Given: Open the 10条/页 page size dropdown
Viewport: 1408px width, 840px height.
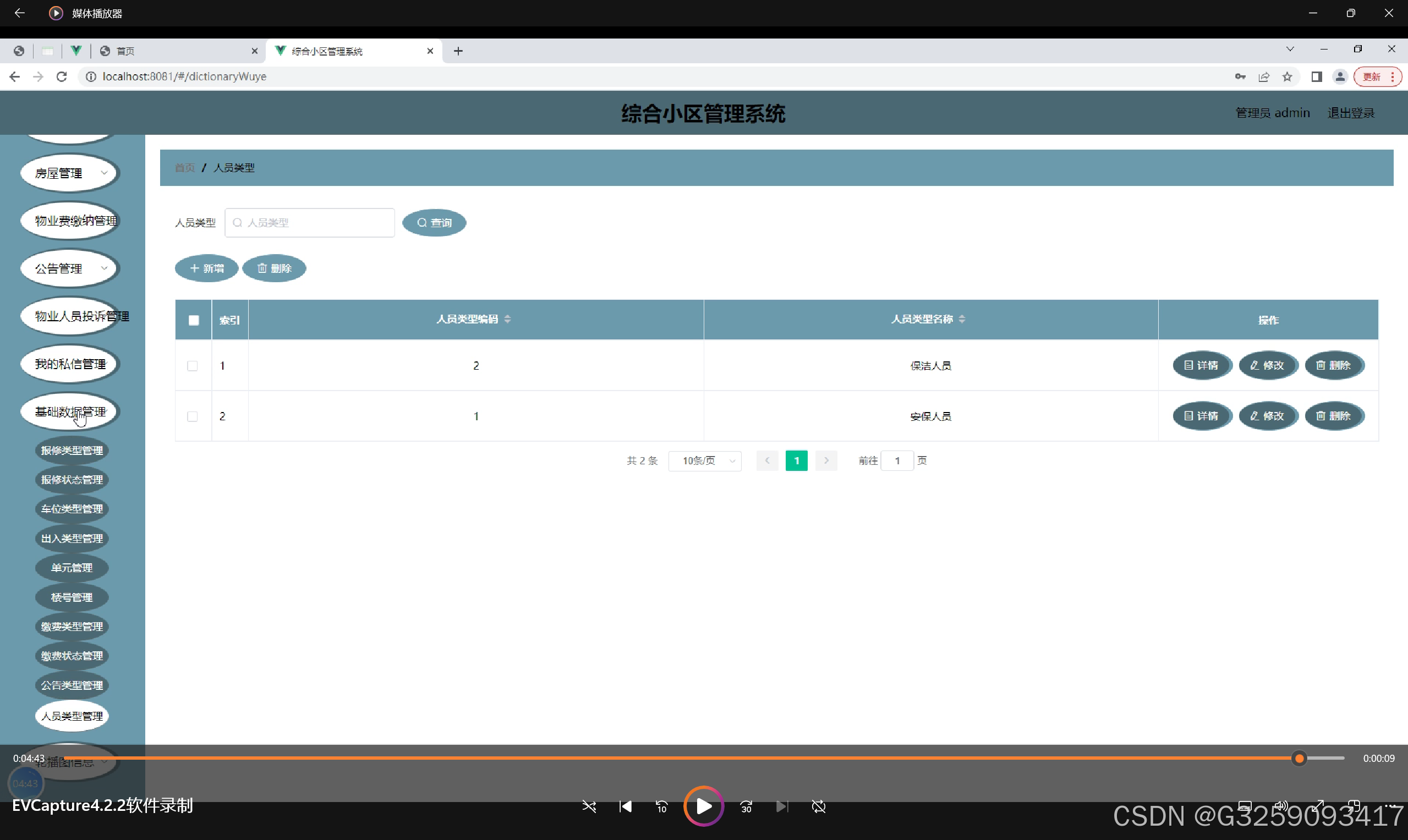Looking at the screenshot, I should pos(705,461).
